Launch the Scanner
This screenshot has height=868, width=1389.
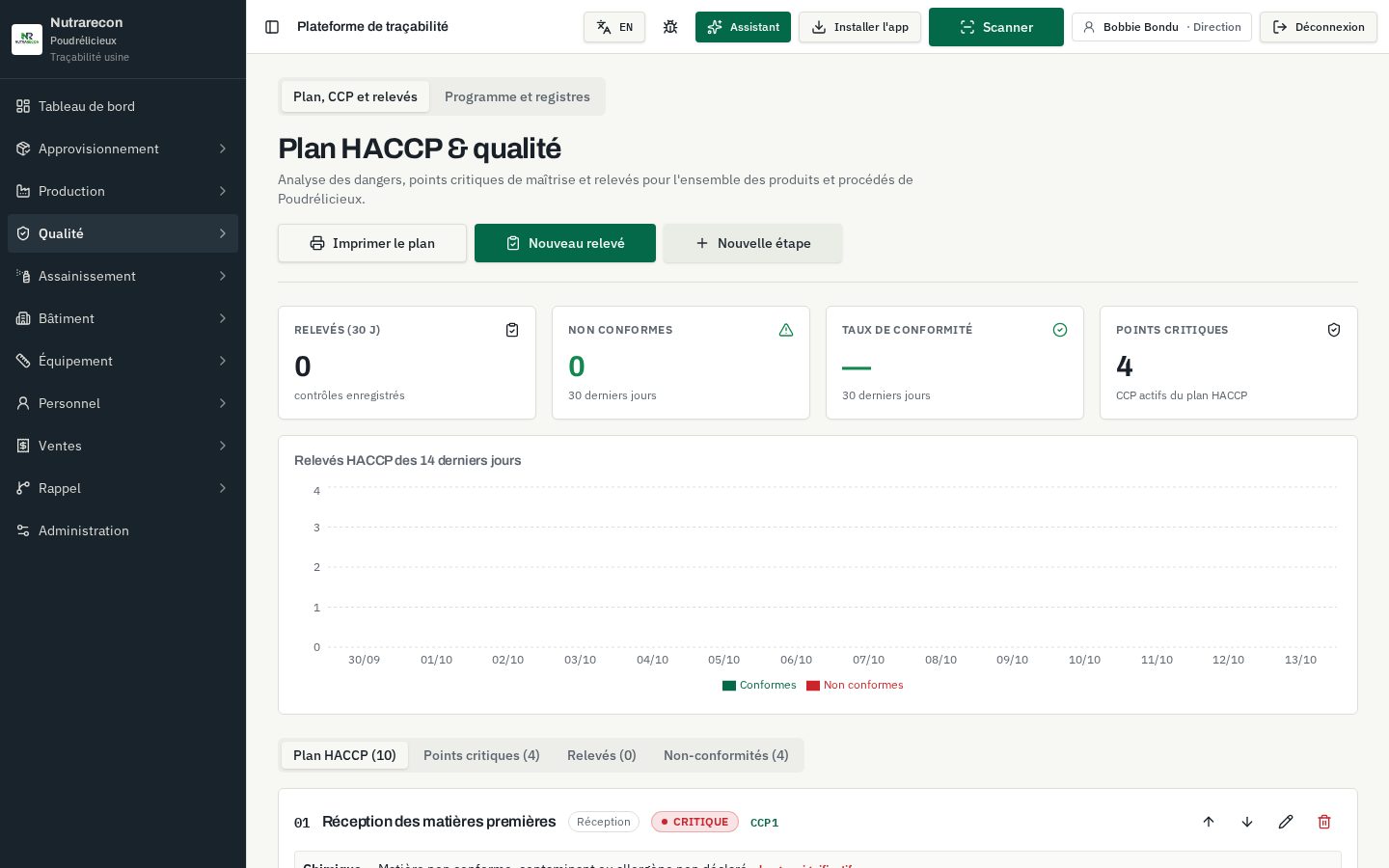(996, 27)
